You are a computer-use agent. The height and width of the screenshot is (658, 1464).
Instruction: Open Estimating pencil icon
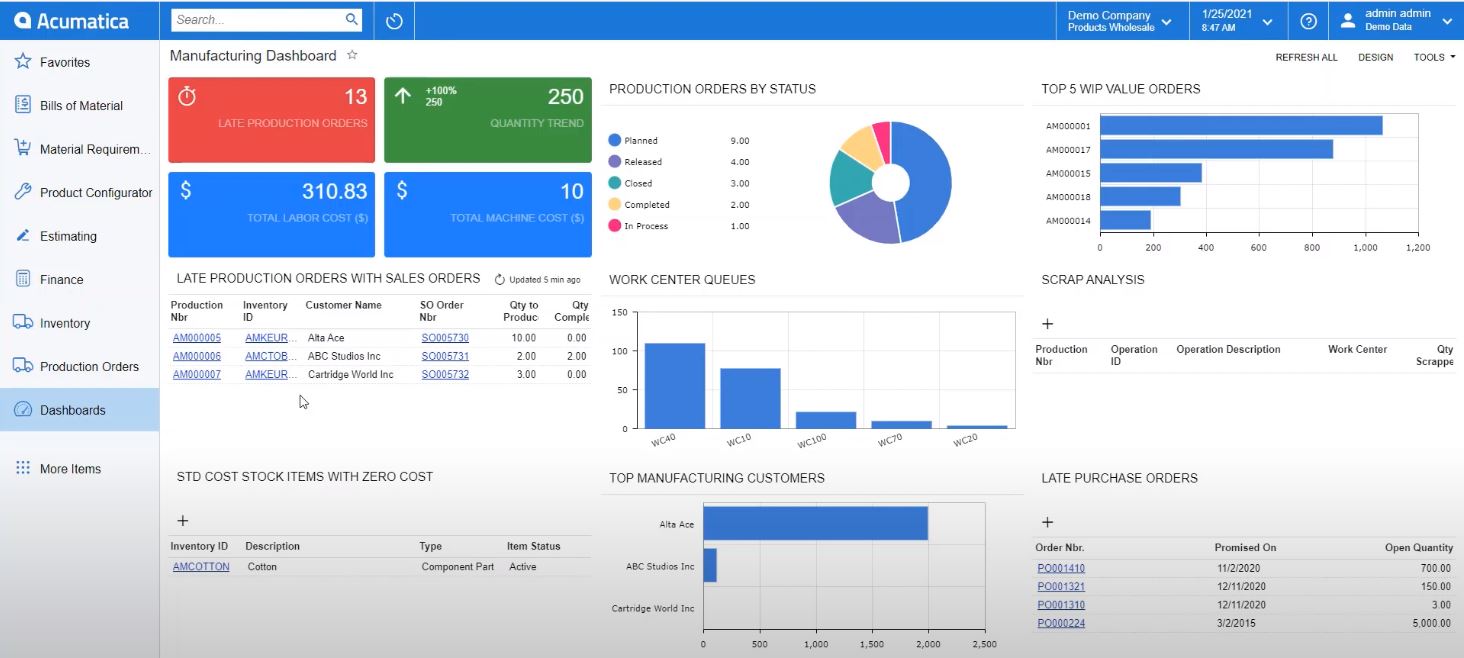(23, 236)
